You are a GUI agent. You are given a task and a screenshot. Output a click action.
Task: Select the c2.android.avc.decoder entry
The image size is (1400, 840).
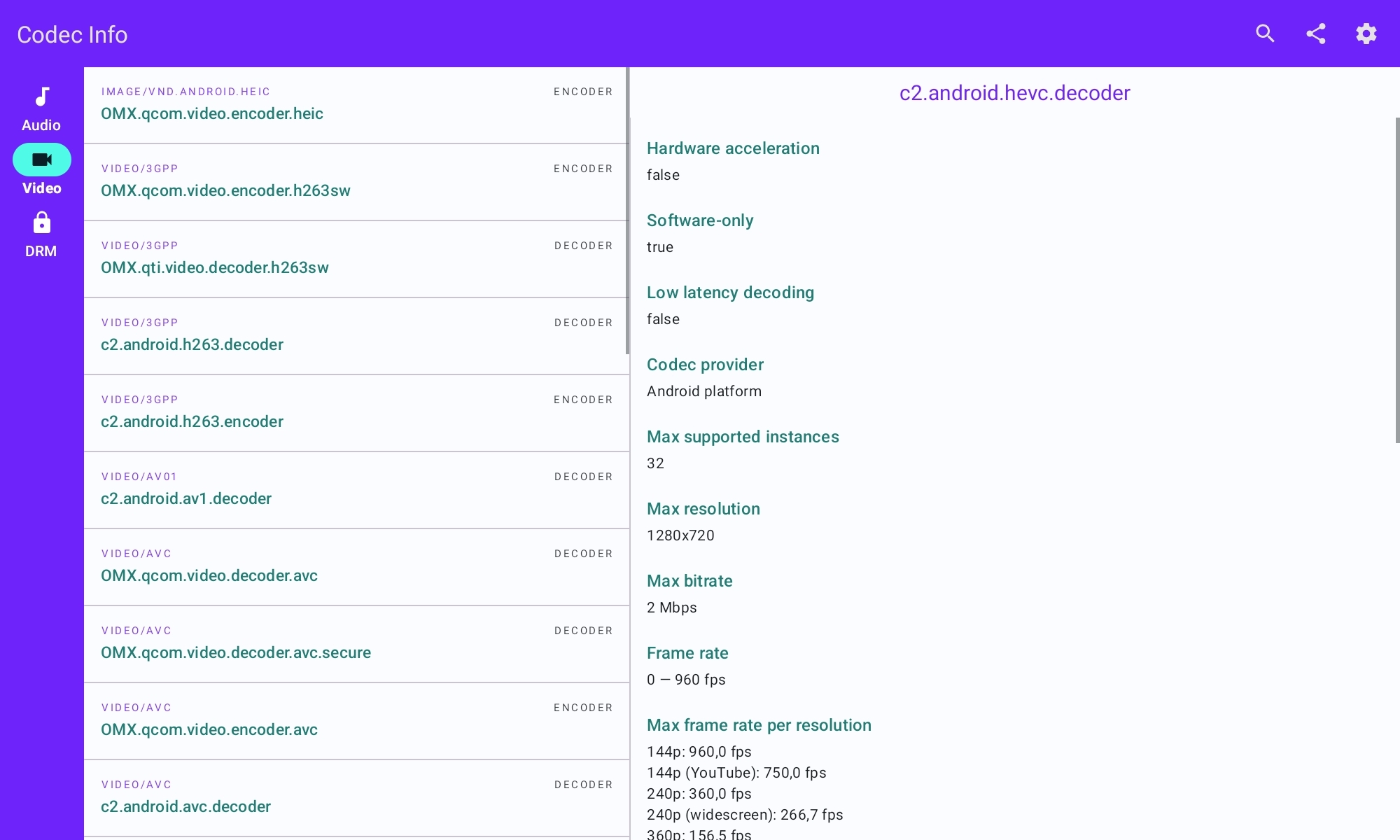click(x=356, y=798)
